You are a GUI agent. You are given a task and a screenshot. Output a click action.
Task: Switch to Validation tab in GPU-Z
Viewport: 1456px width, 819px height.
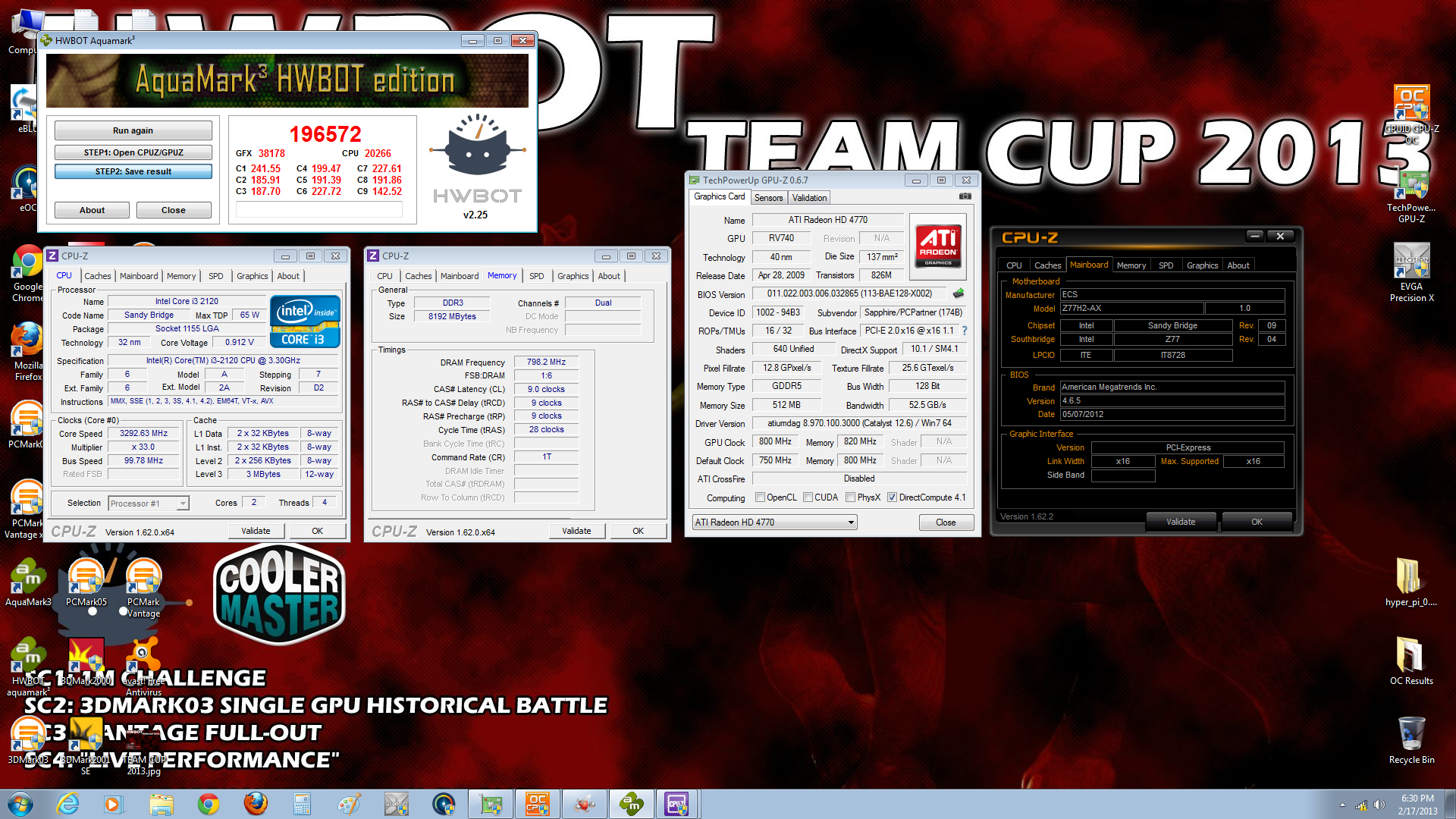click(809, 198)
